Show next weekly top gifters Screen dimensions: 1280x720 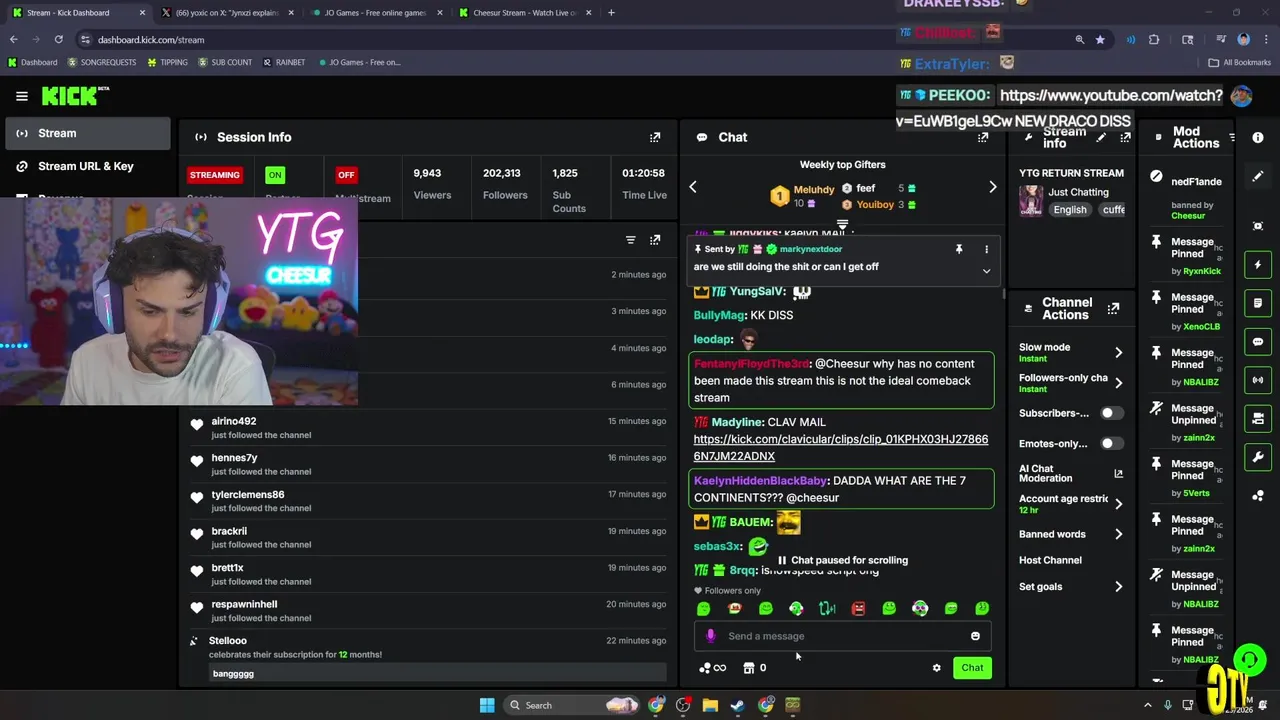click(992, 187)
